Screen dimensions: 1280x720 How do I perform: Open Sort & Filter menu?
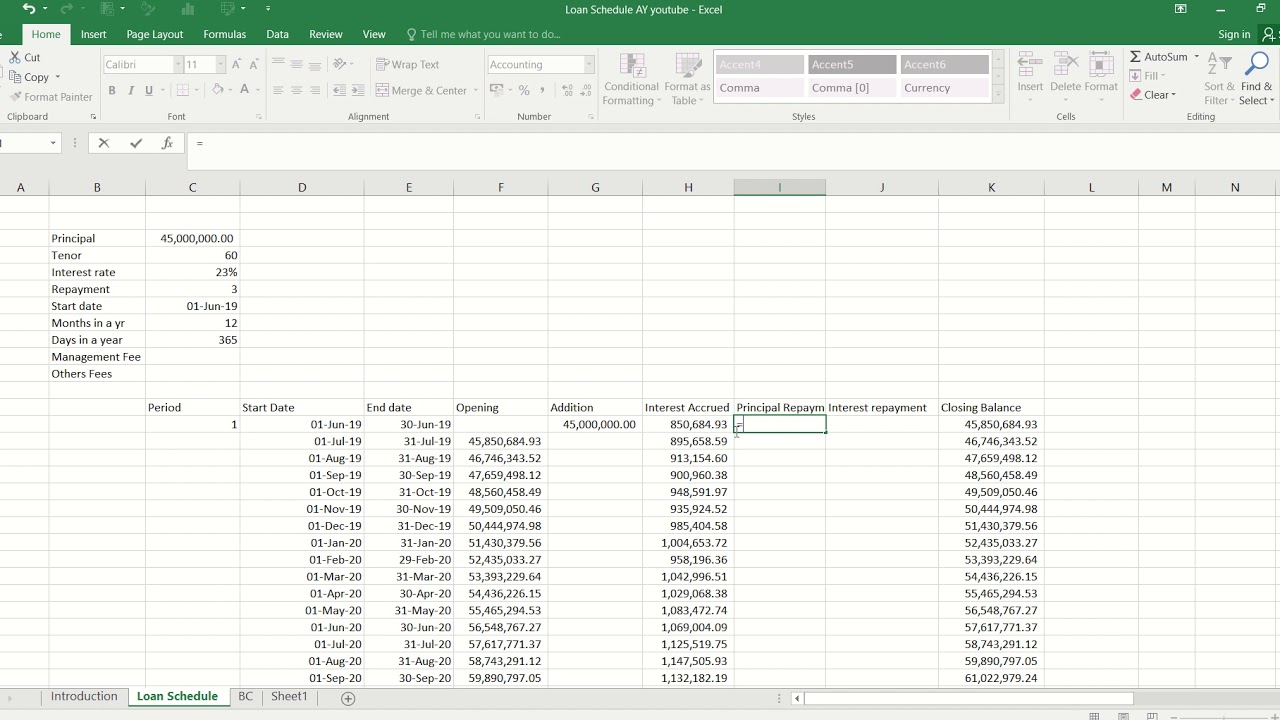[1219, 80]
